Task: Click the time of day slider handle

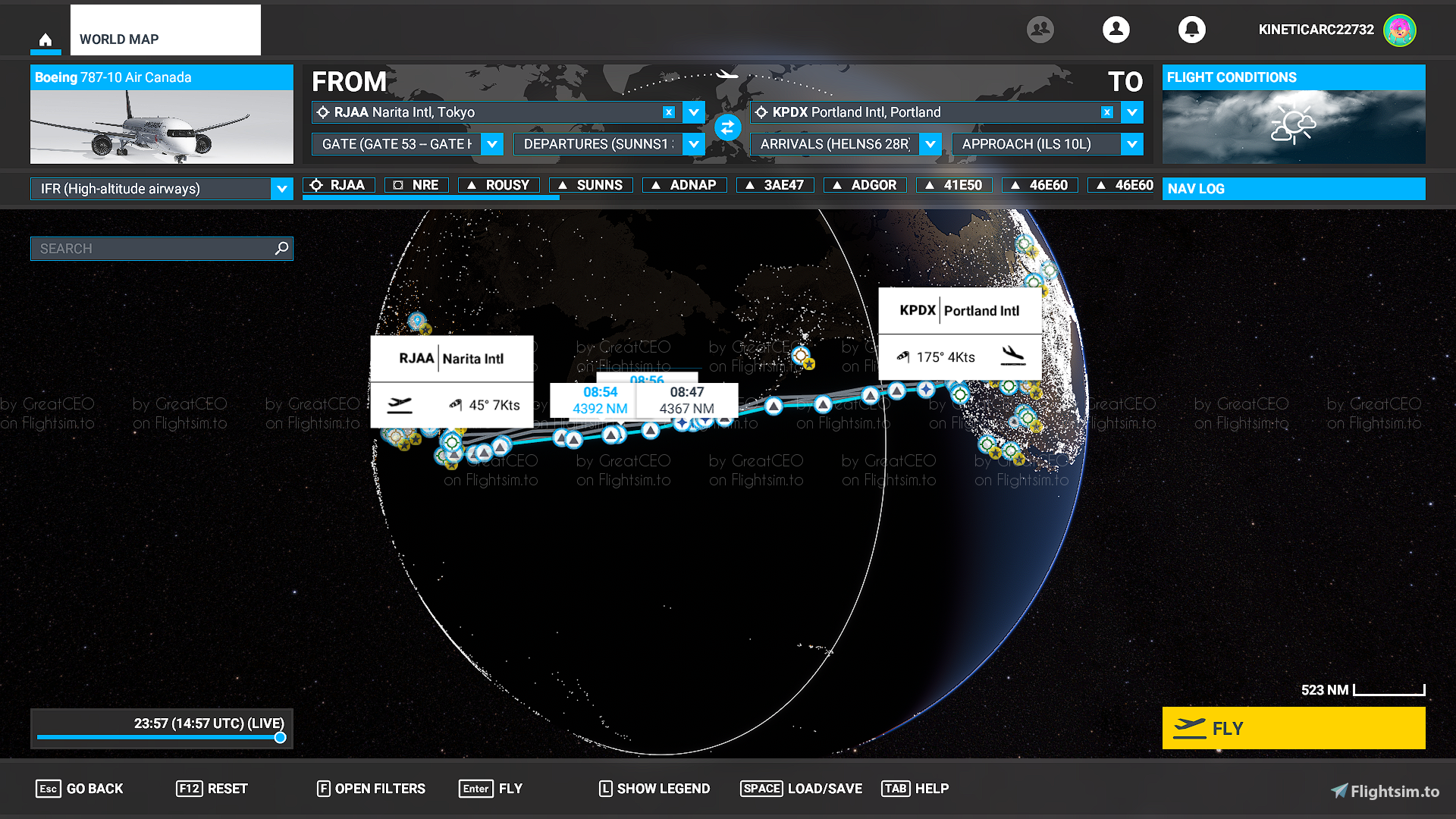Action: click(280, 737)
